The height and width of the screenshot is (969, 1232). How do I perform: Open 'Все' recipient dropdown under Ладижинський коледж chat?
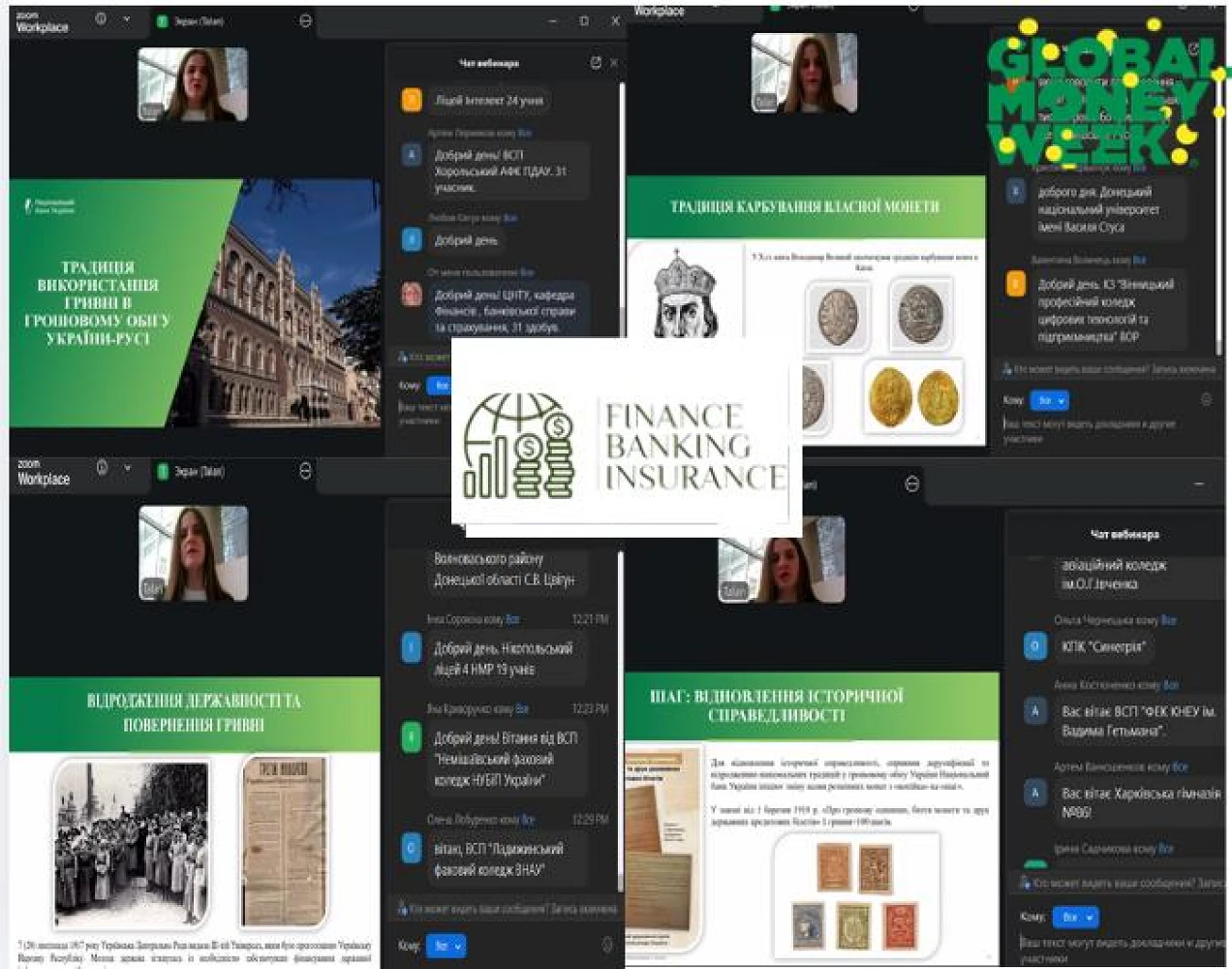447,945
